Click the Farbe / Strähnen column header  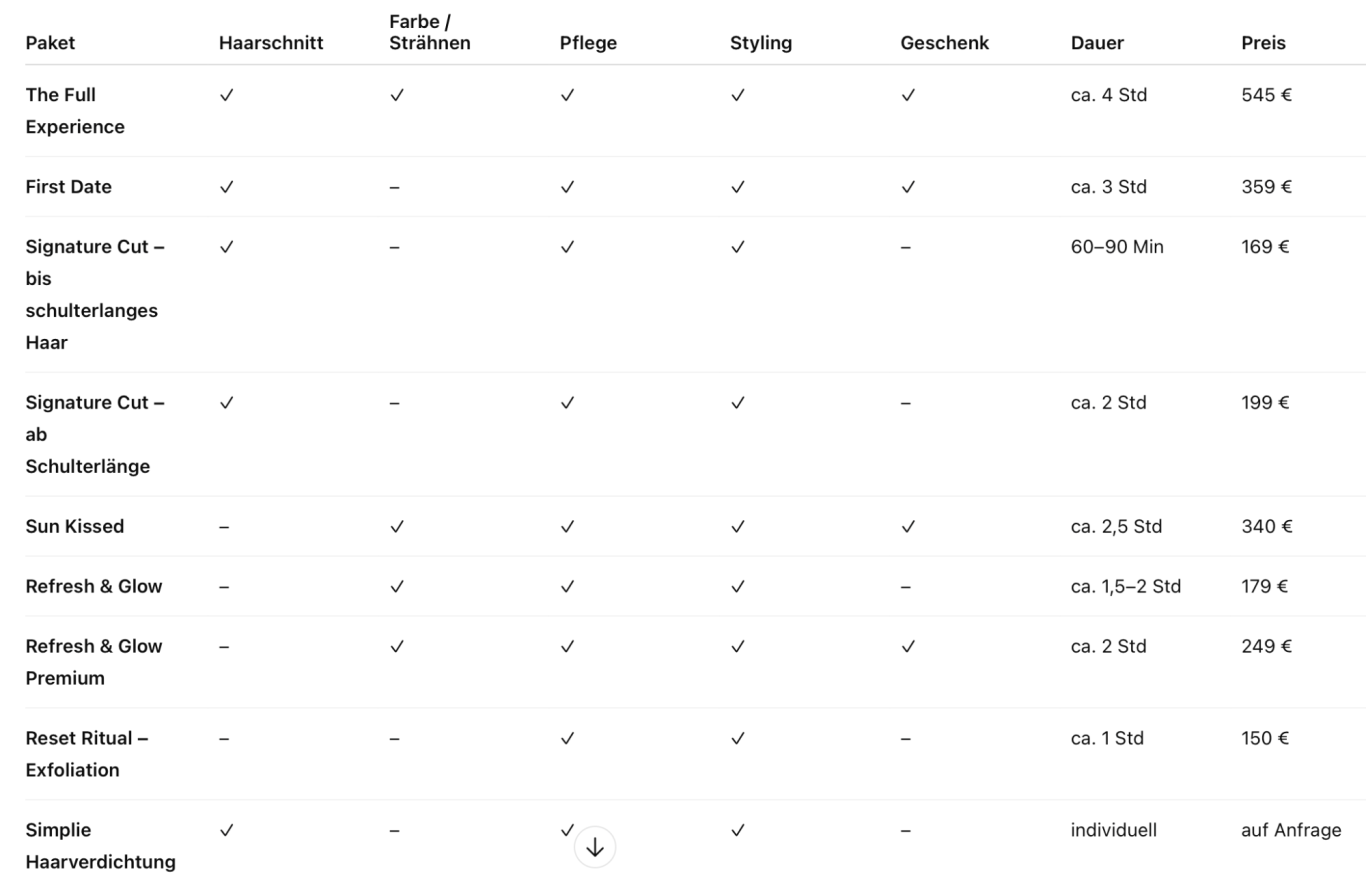pyautogui.click(x=429, y=32)
